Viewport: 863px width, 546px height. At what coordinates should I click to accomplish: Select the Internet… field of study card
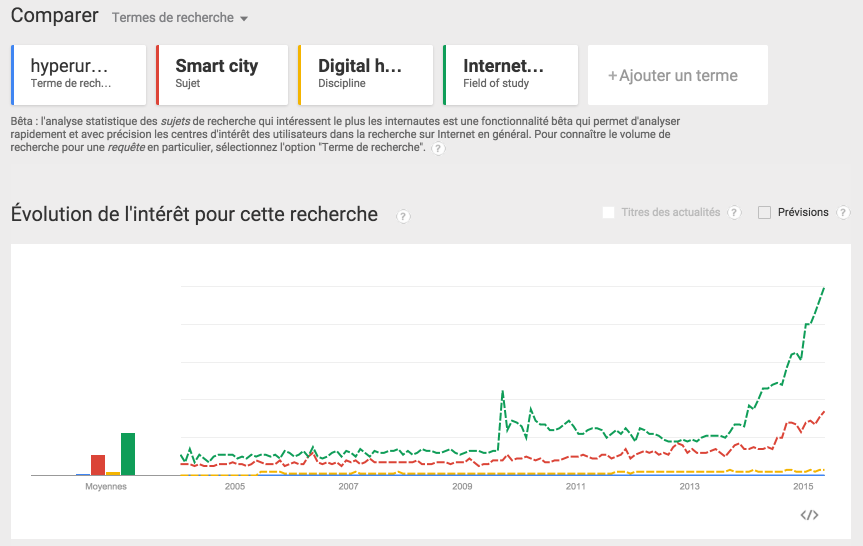(x=510, y=75)
